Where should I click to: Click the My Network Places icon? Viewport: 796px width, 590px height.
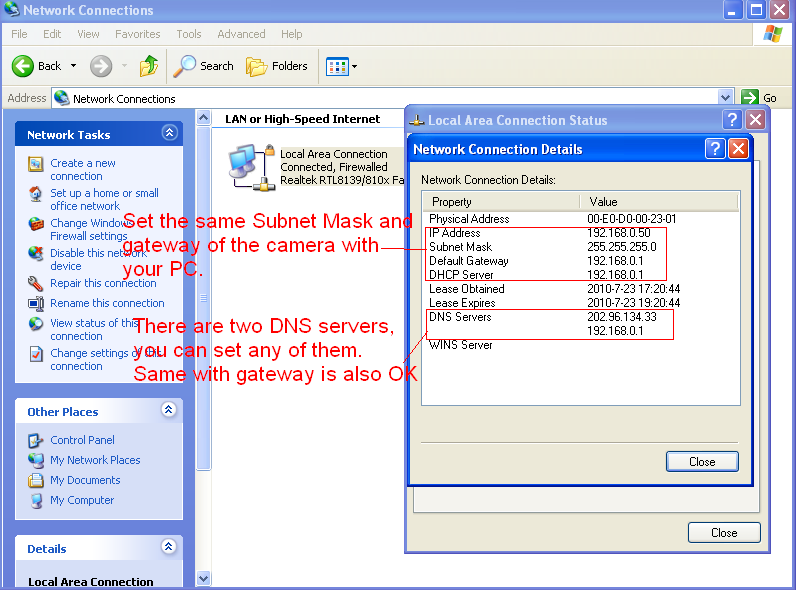(x=36, y=461)
